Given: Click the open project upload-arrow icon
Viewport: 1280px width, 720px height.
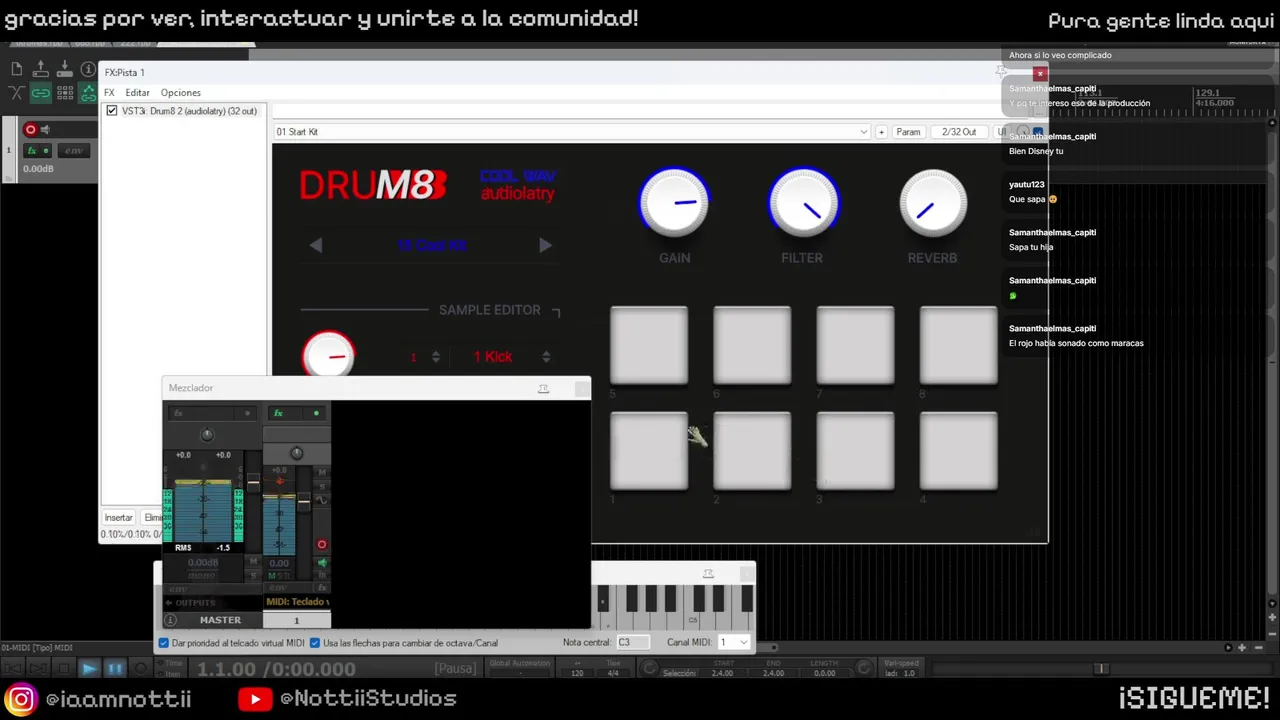Looking at the screenshot, I should tap(41, 68).
